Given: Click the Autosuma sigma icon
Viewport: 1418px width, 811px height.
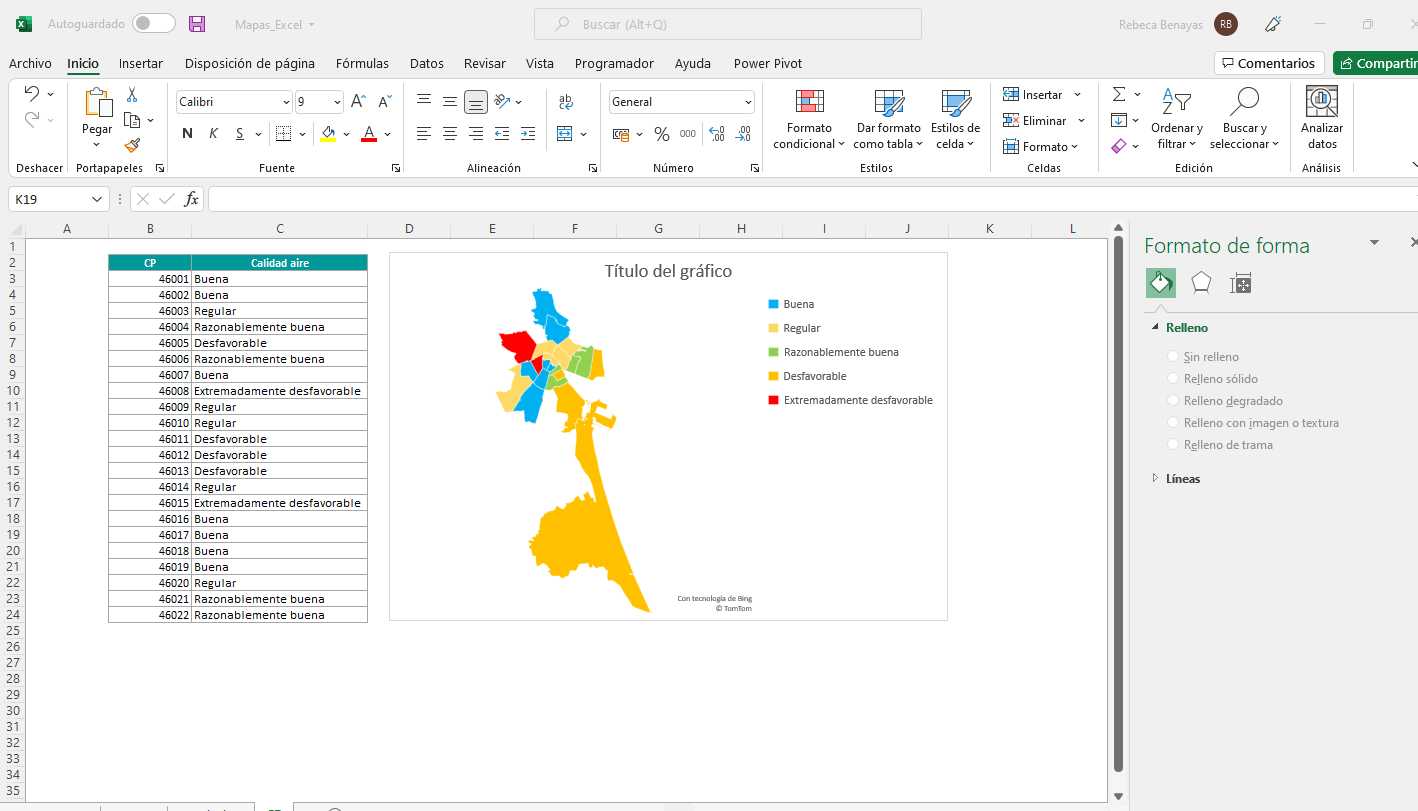Looking at the screenshot, I should [1119, 95].
